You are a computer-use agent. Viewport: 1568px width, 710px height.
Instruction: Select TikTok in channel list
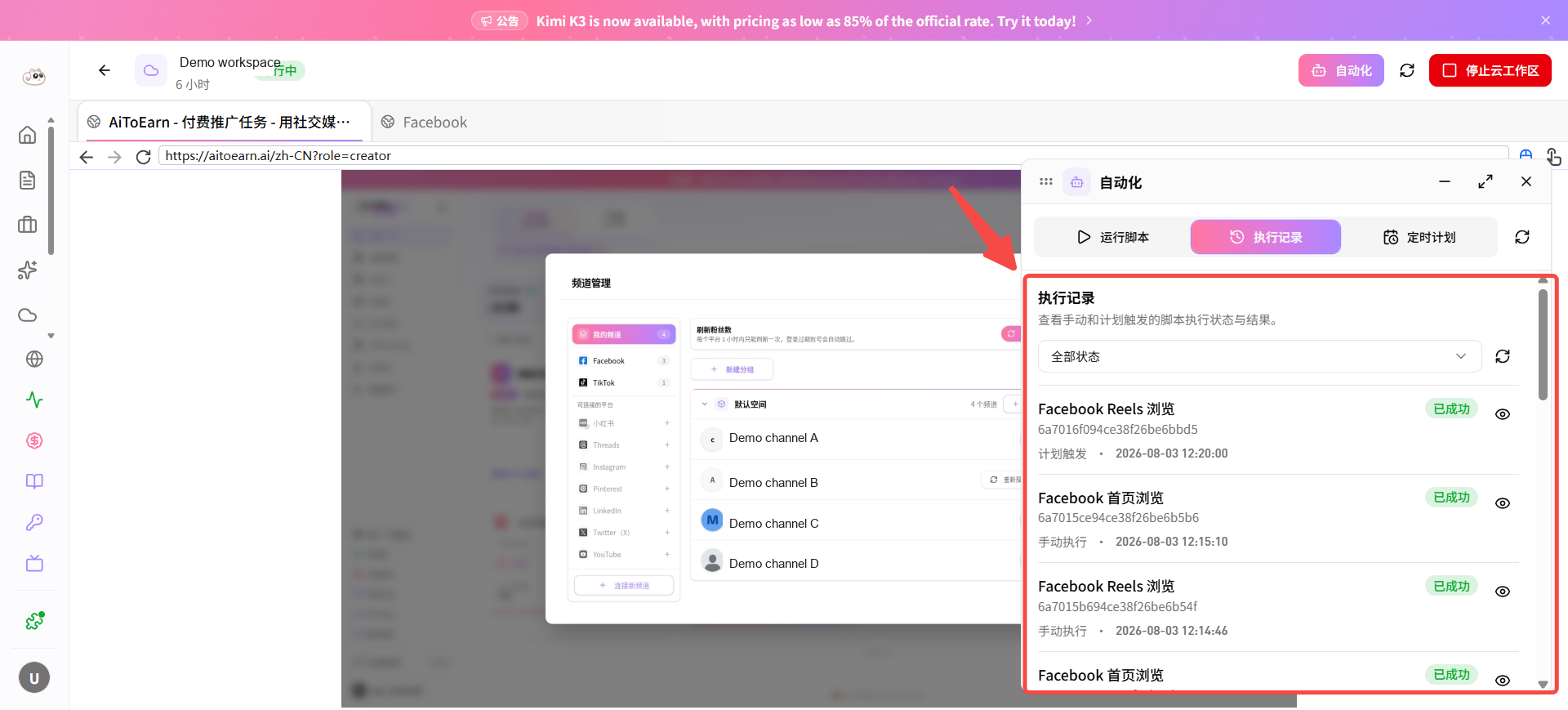tap(624, 382)
